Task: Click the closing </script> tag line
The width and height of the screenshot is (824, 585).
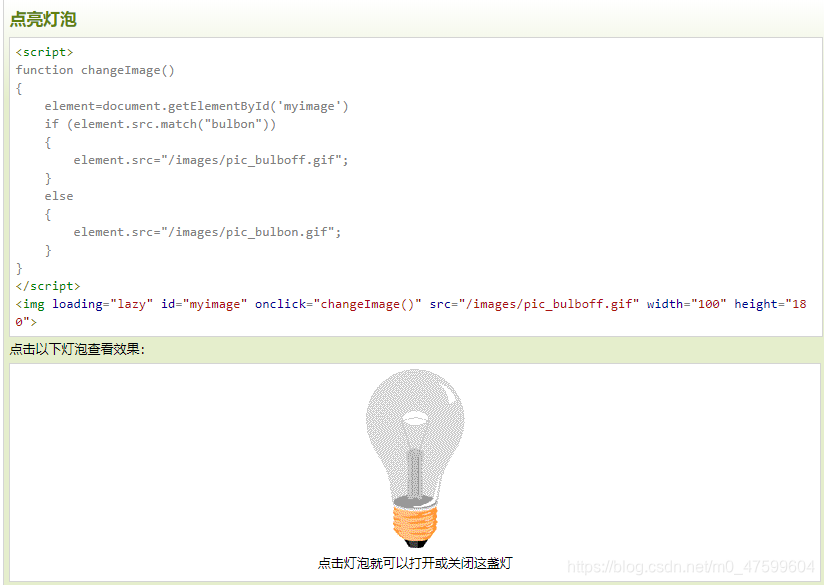Action: pos(48,286)
